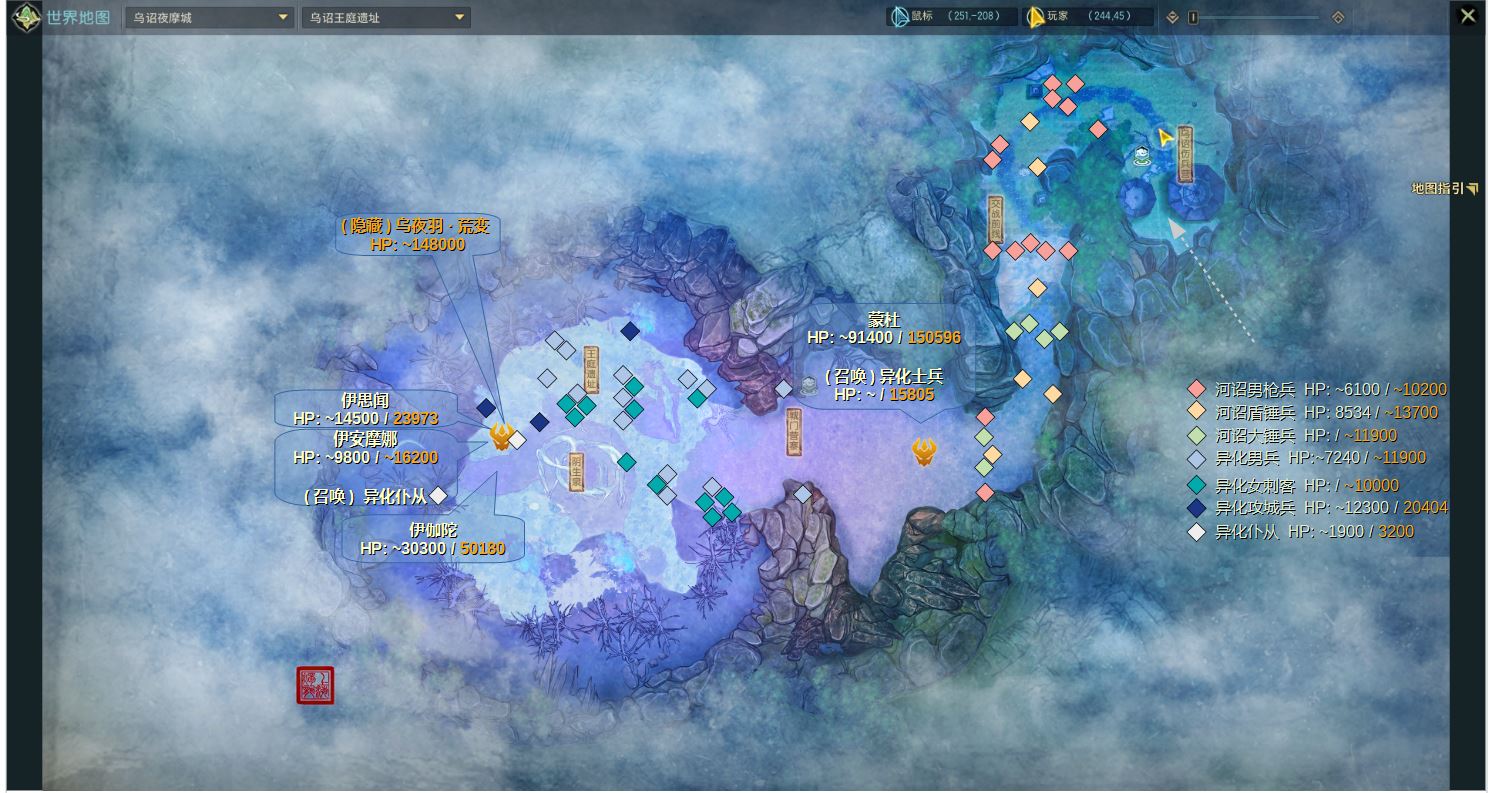The image size is (1488, 793).
Task: Click the 交战前线 location label
Action: [x=995, y=220]
